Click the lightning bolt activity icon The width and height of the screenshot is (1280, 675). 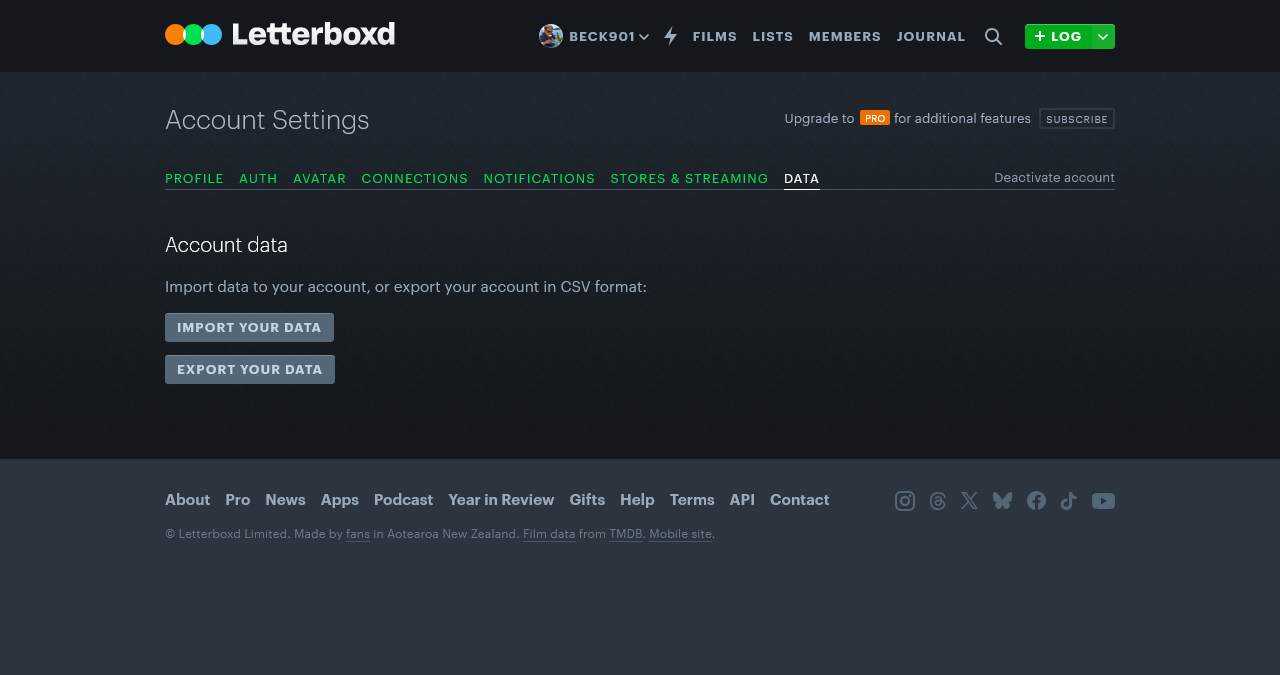point(669,36)
